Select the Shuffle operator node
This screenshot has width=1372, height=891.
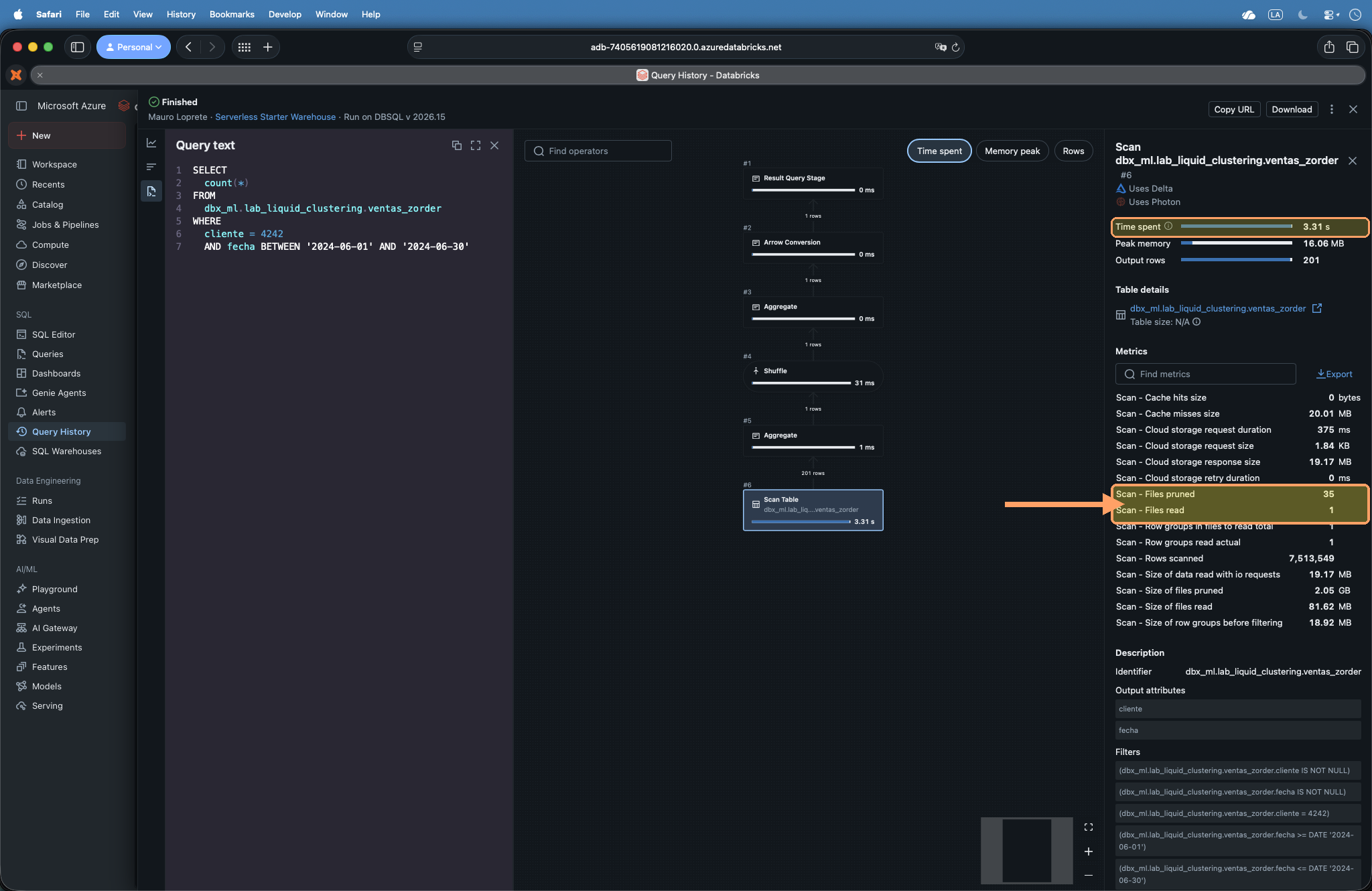coord(813,376)
